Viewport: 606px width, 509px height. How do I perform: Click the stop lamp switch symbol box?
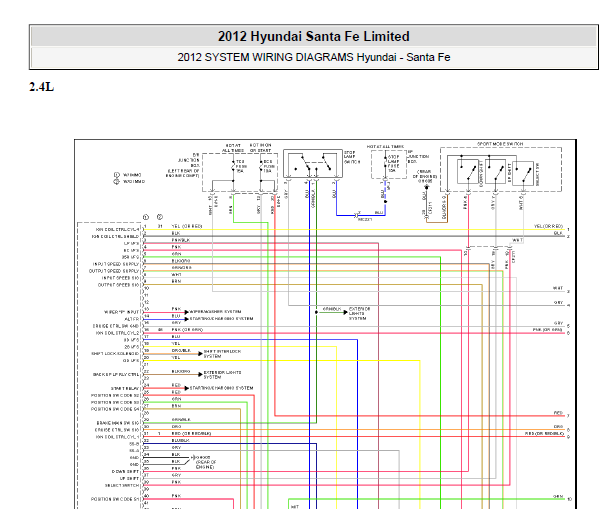coord(313,163)
